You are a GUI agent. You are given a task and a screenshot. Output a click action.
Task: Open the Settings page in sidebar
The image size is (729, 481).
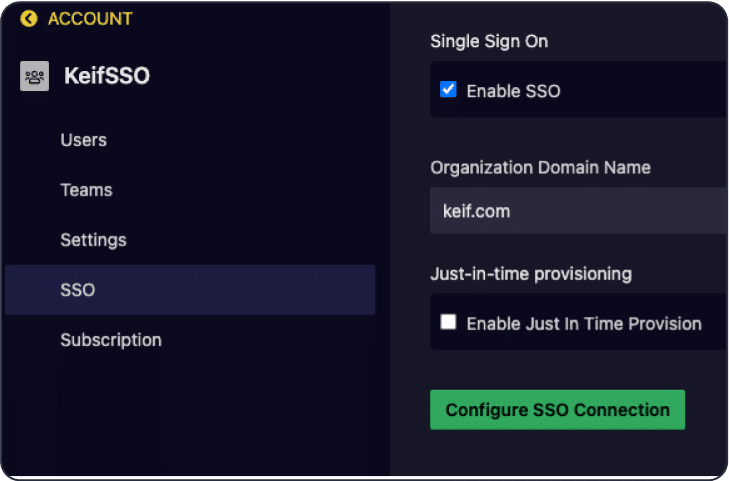click(93, 240)
